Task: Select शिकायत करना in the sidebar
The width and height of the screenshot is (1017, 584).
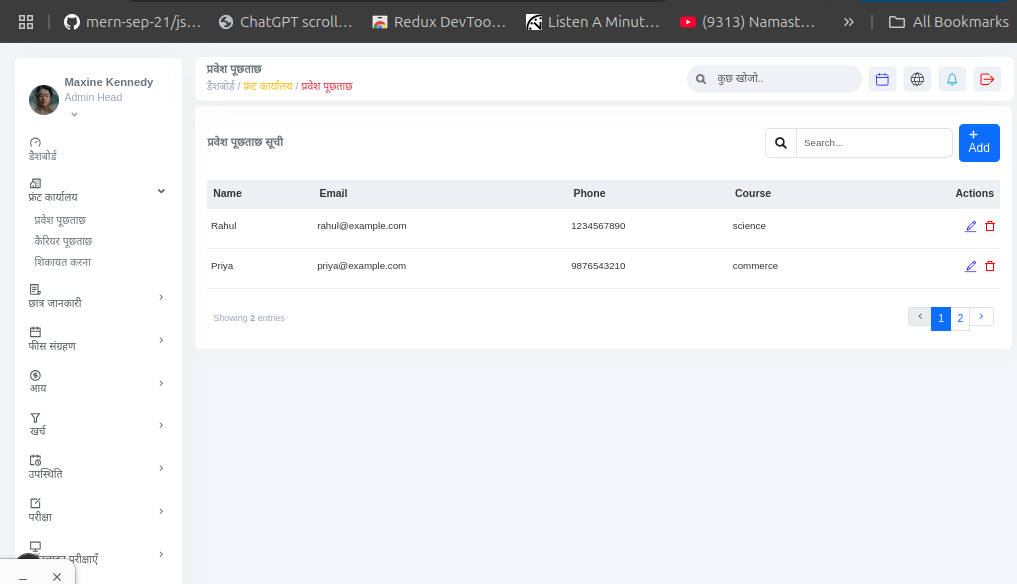Action: click(63, 262)
